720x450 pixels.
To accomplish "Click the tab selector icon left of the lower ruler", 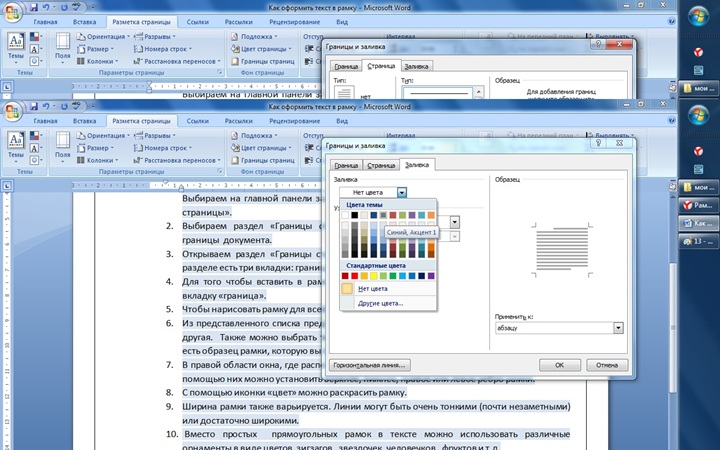I will pos(7,186).
